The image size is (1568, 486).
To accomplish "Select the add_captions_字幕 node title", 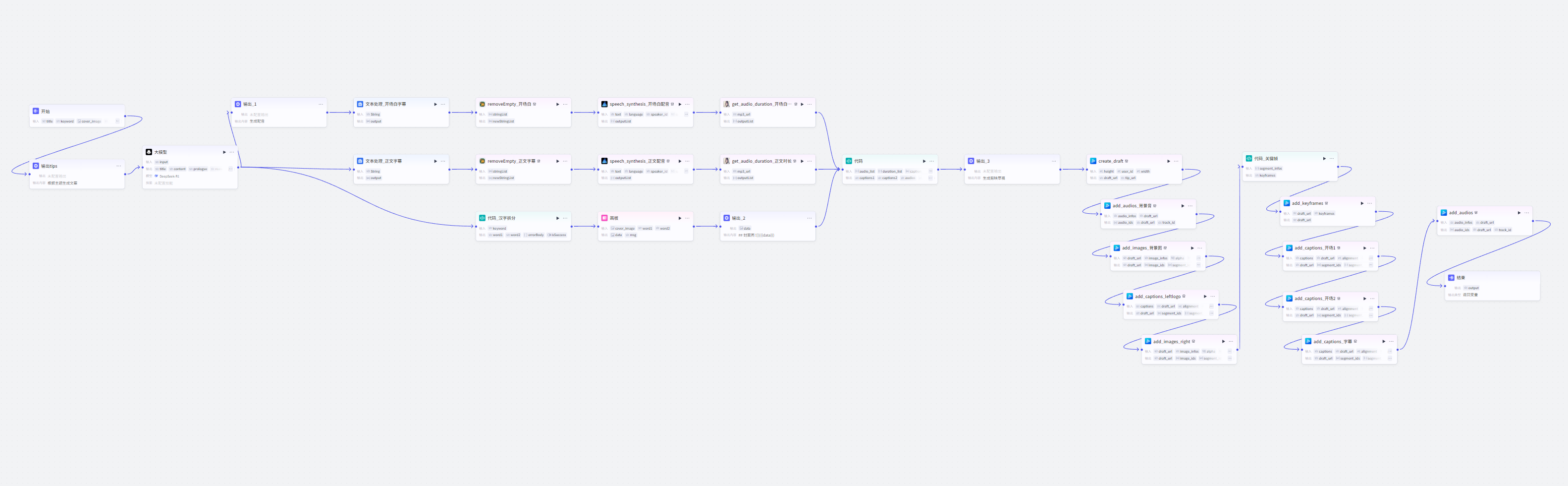I will tap(1333, 341).
